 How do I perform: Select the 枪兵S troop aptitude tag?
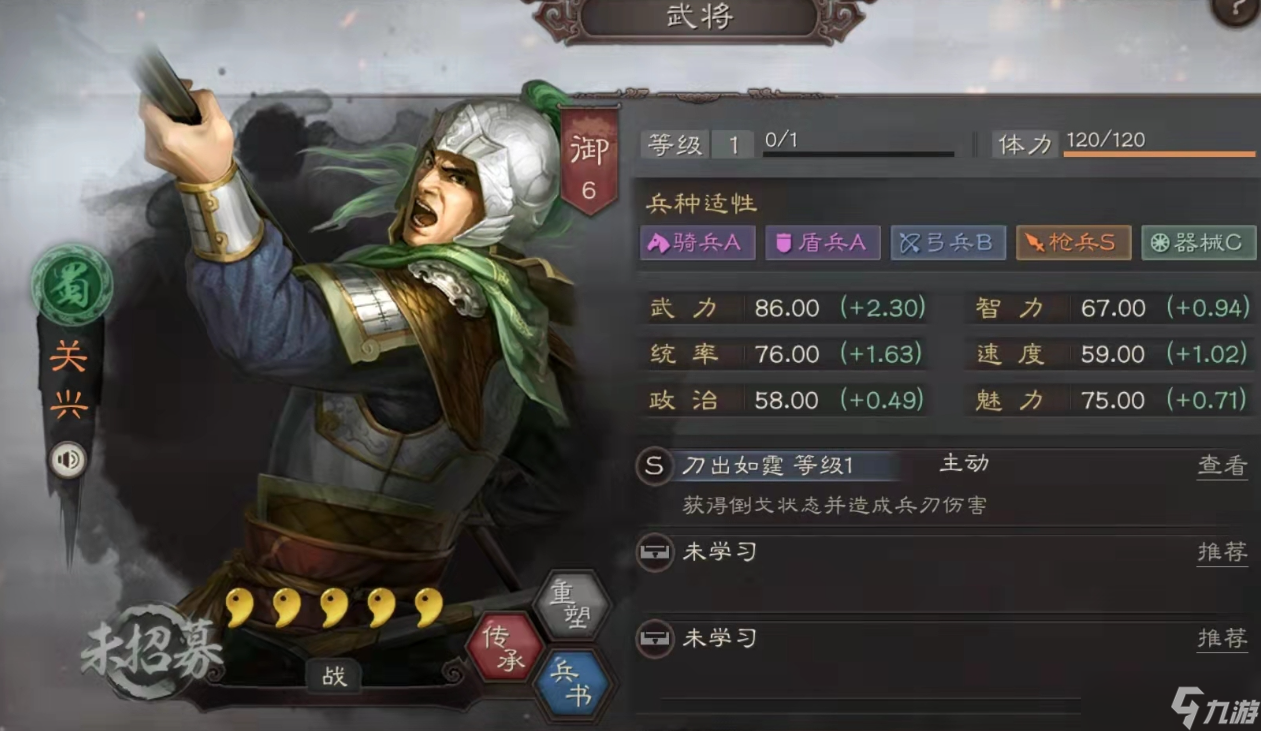[1074, 243]
